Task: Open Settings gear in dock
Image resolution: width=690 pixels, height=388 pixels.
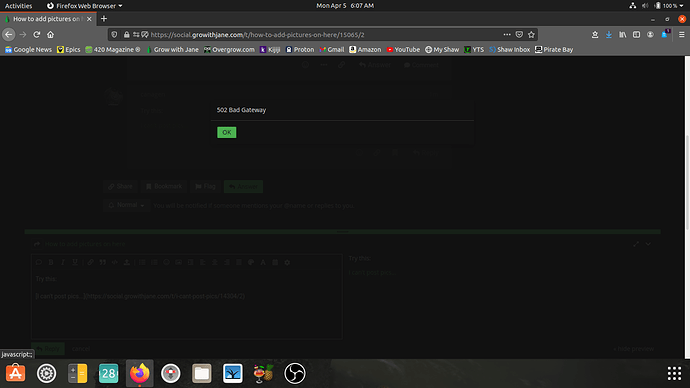Action: (x=46, y=373)
